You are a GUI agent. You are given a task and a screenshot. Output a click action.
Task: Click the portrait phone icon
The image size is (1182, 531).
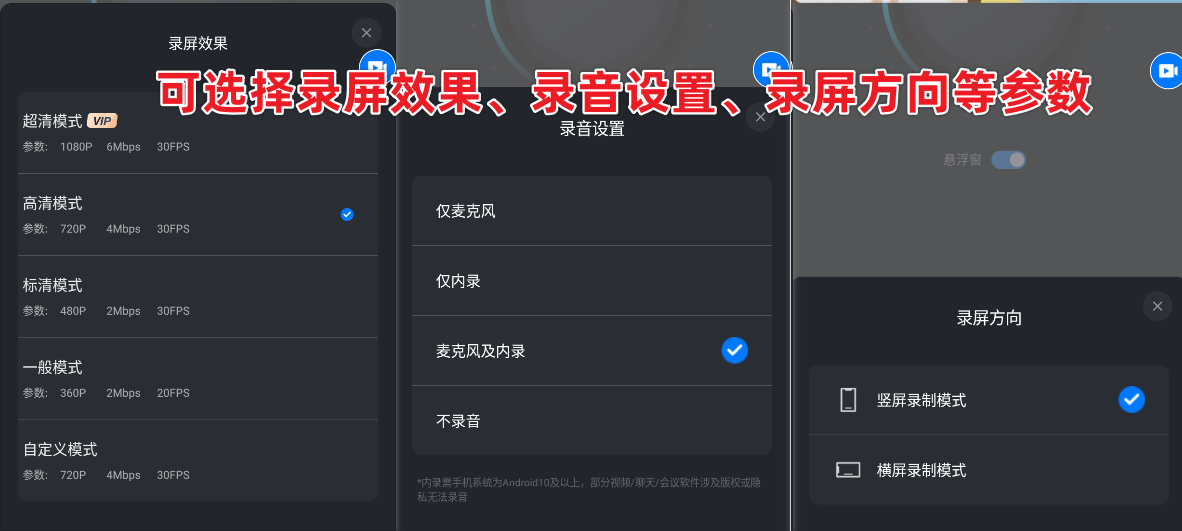coord(848,400)
